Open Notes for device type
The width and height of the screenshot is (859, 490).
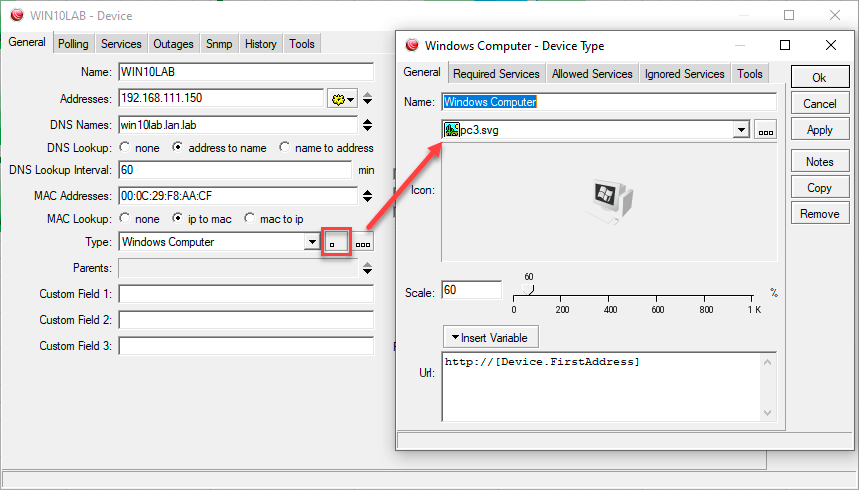pos(820,162)
